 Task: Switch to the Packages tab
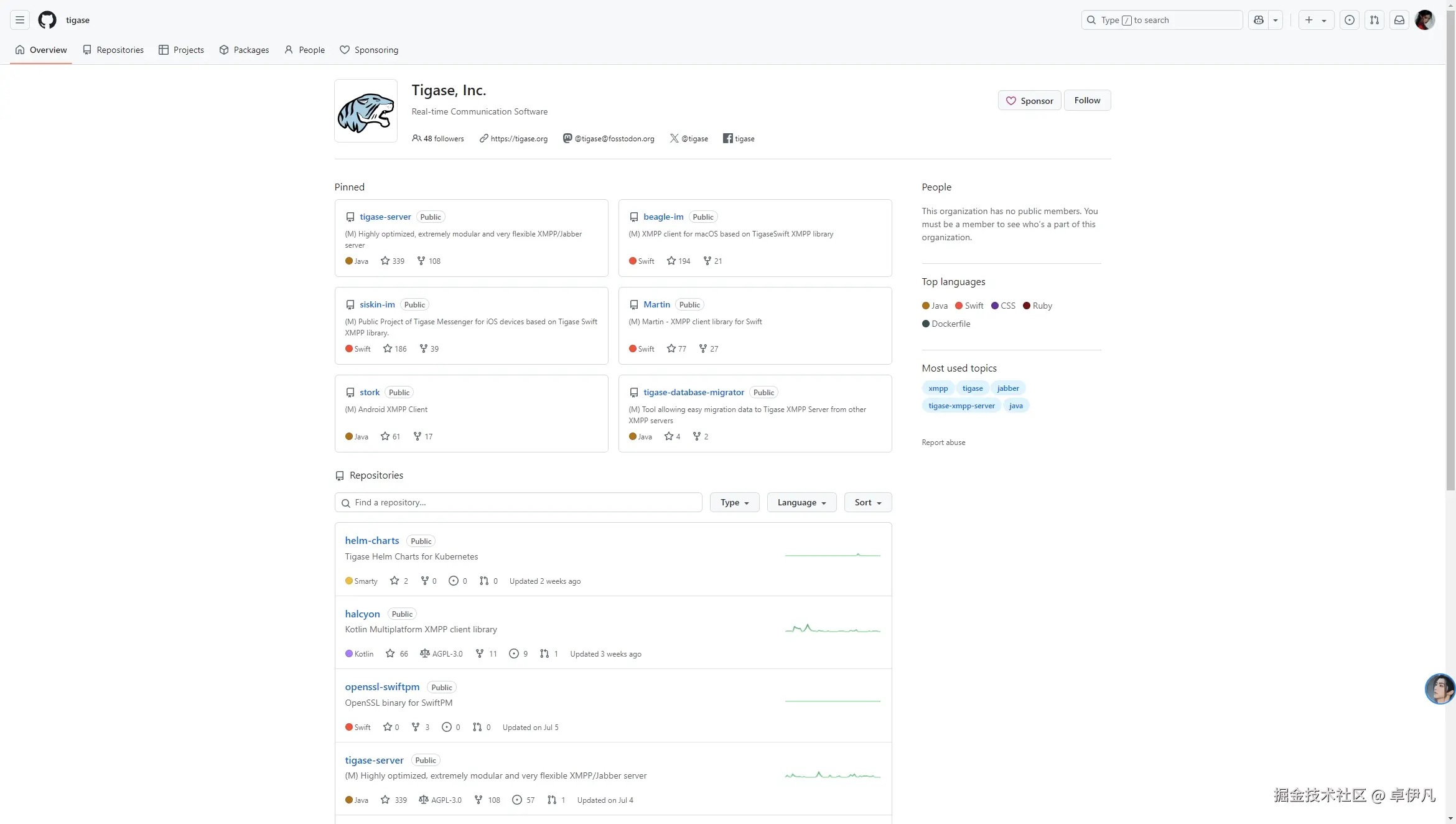pyautogui.click(x=244, y=50)
